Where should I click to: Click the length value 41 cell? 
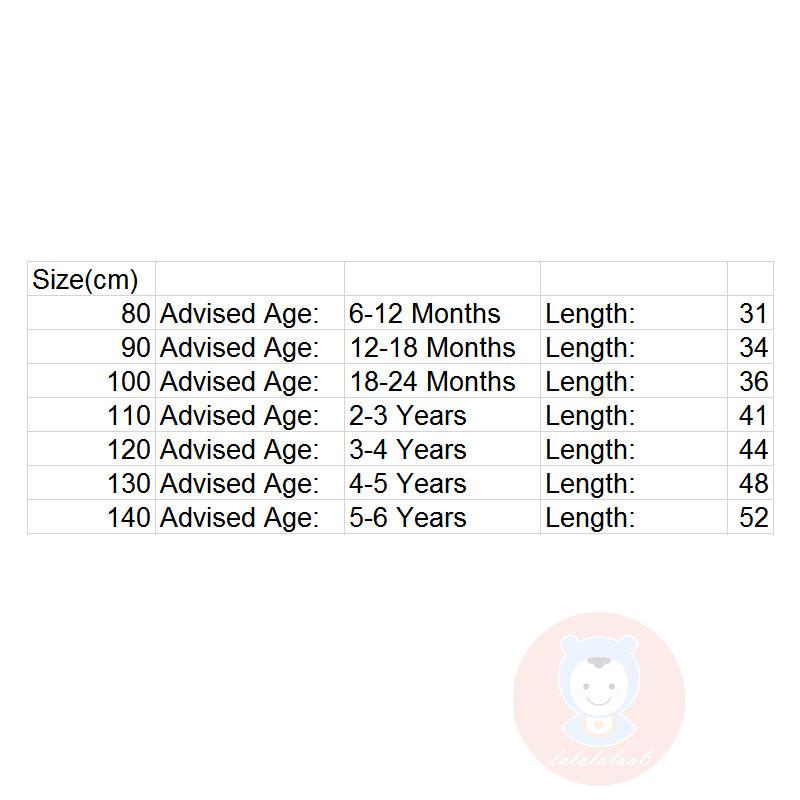pos(752,415)
